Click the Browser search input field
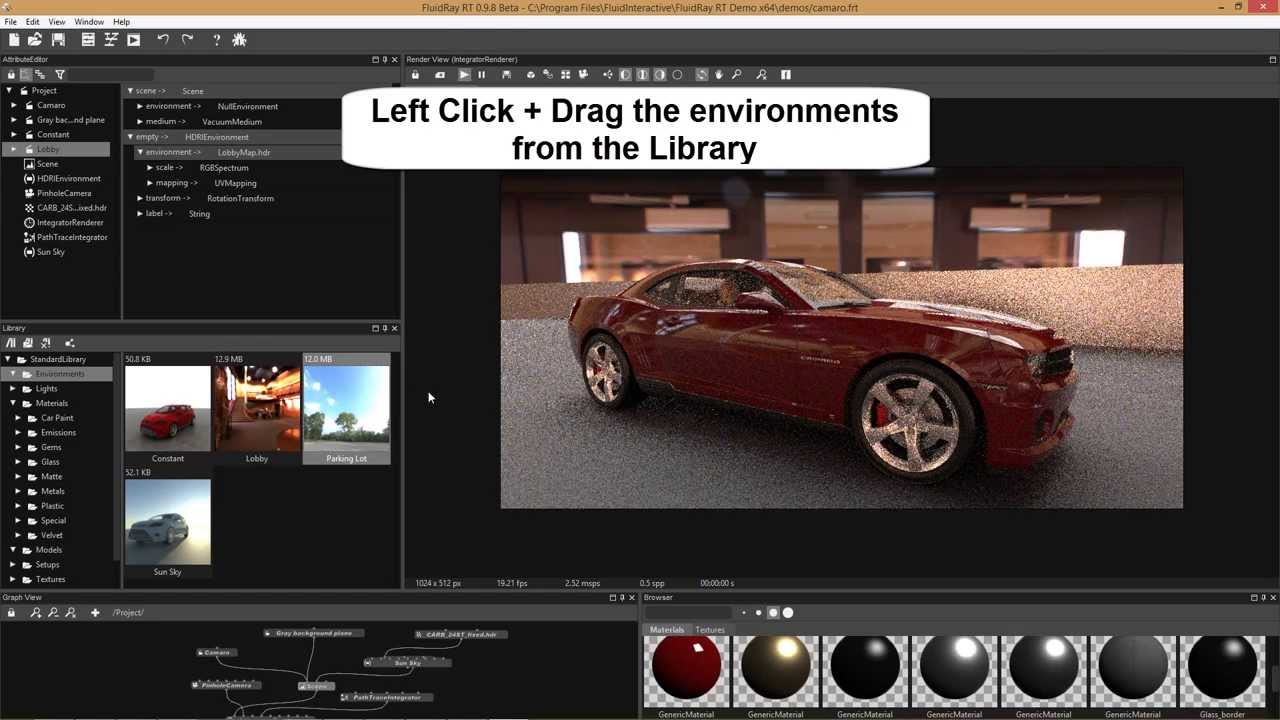Screen dimensions: 1280x720 (x=688, y=612)
